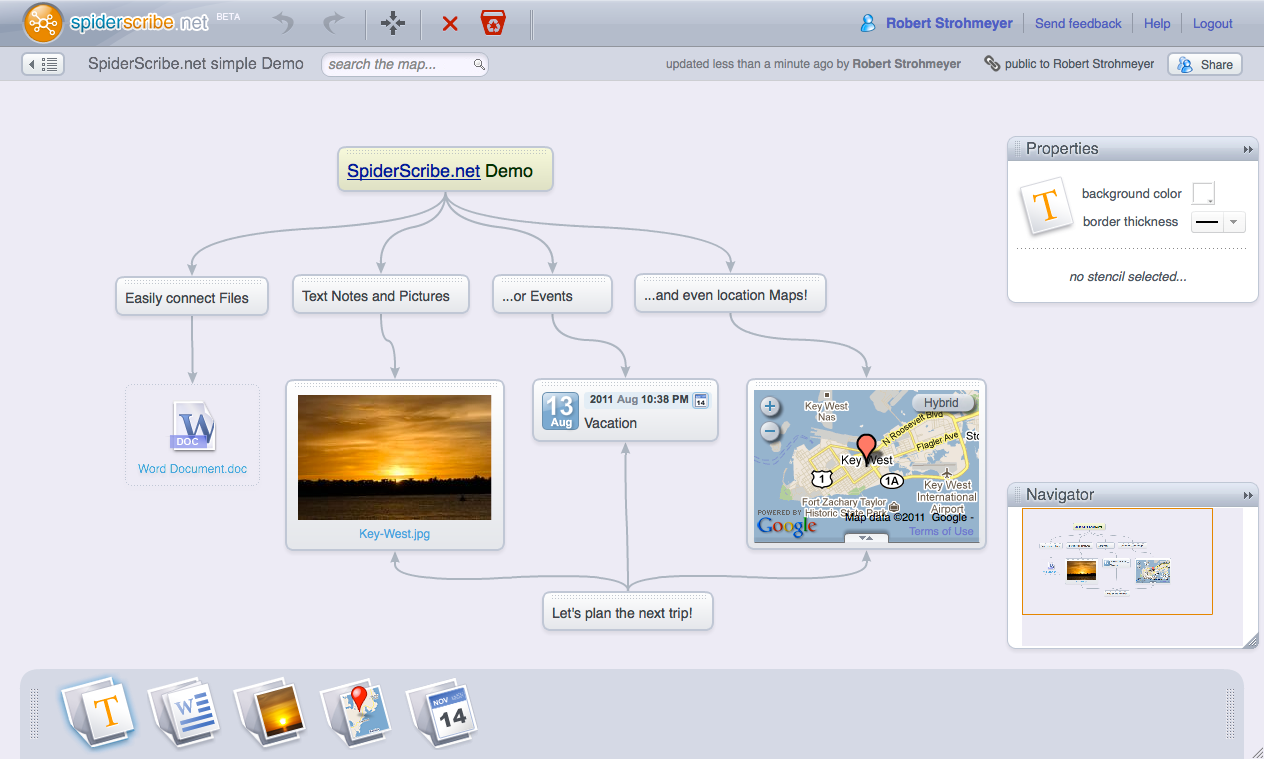Click the red X delete icon

(x=450, y=23)
